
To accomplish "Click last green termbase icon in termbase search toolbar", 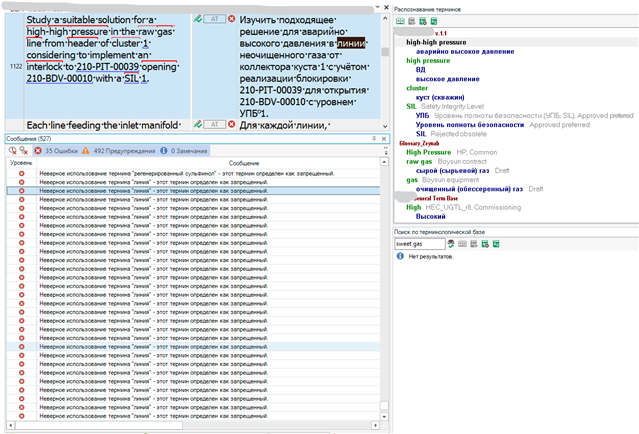I will point(496,244).
